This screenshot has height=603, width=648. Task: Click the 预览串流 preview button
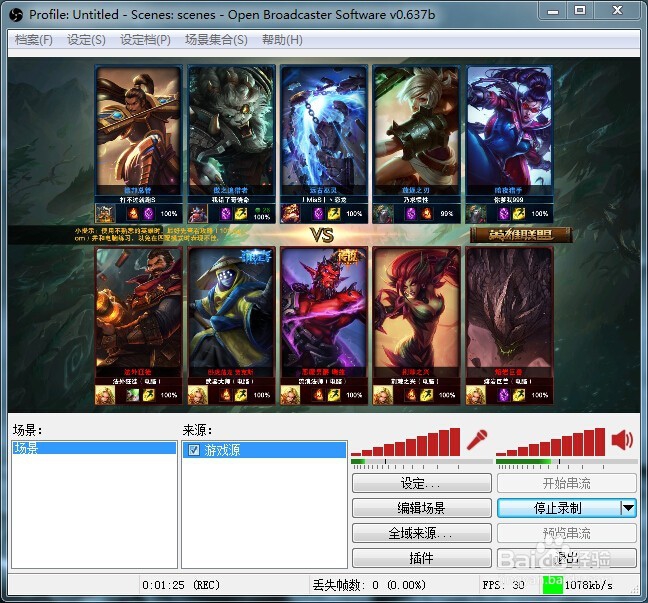pyautogui.click(x=567, y=533)
